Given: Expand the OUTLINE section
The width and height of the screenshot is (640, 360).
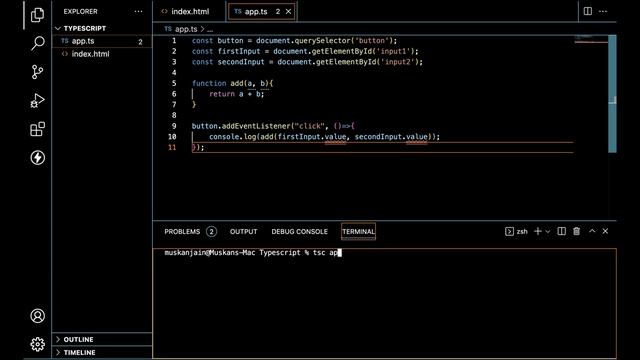Looking at the screenshot, I should pyautogui.click(x=102, y=339).
